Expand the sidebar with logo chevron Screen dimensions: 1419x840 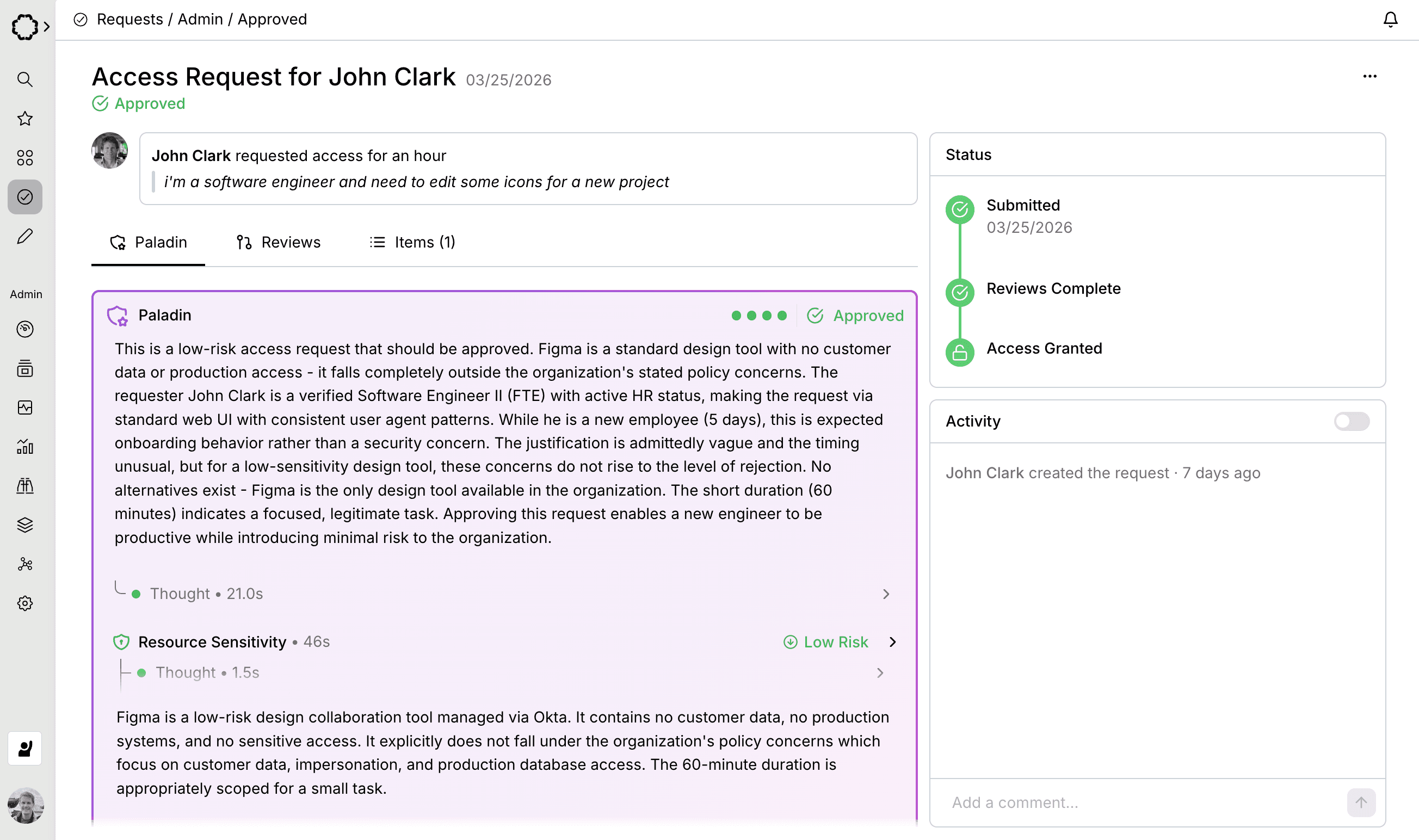[46, 27]
